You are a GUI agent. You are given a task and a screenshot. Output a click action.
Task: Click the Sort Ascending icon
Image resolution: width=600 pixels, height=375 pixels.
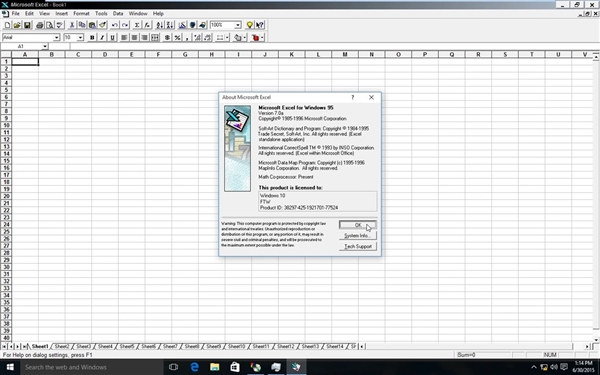[x=160, y=25]
